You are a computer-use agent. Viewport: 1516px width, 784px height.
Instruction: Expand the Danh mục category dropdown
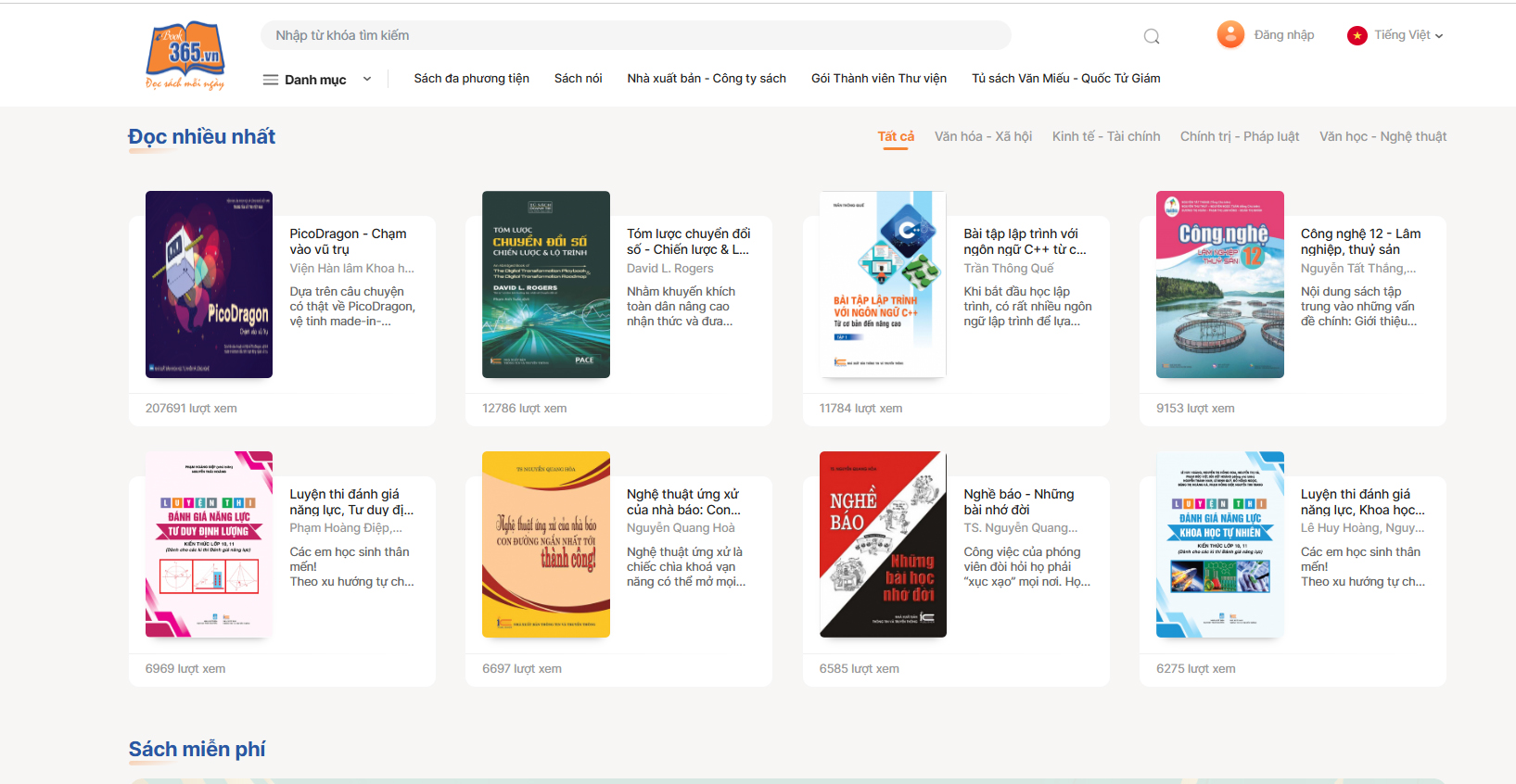(x=367, y=80)
